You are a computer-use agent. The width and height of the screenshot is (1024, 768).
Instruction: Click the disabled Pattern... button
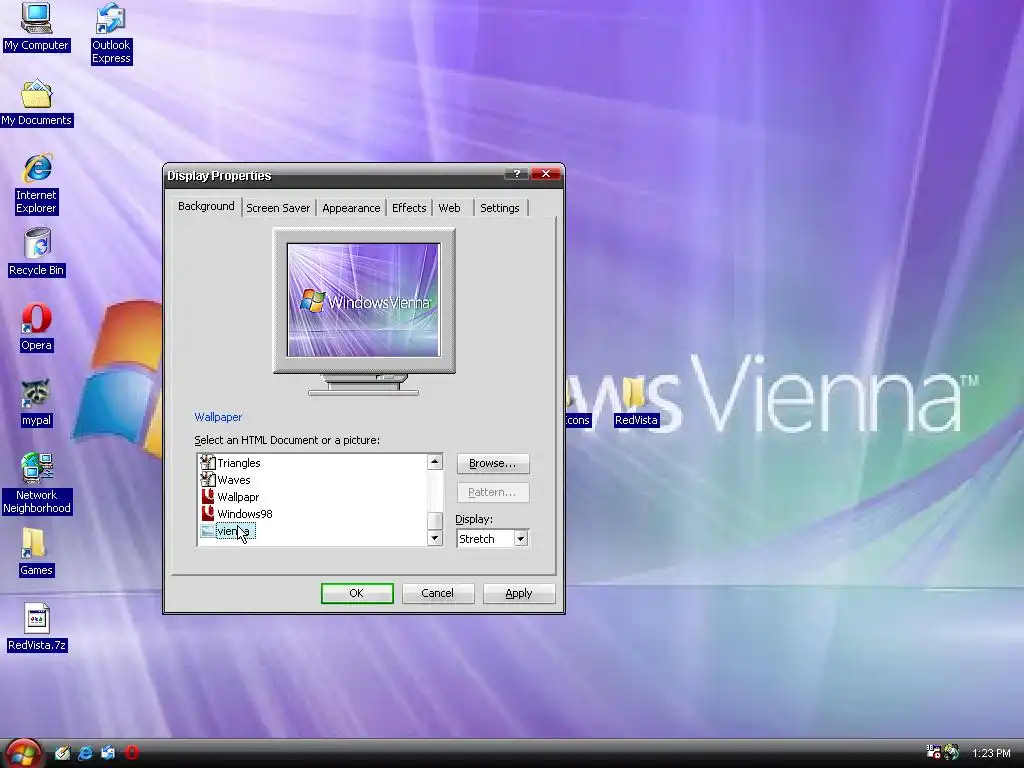pos(492,492)
